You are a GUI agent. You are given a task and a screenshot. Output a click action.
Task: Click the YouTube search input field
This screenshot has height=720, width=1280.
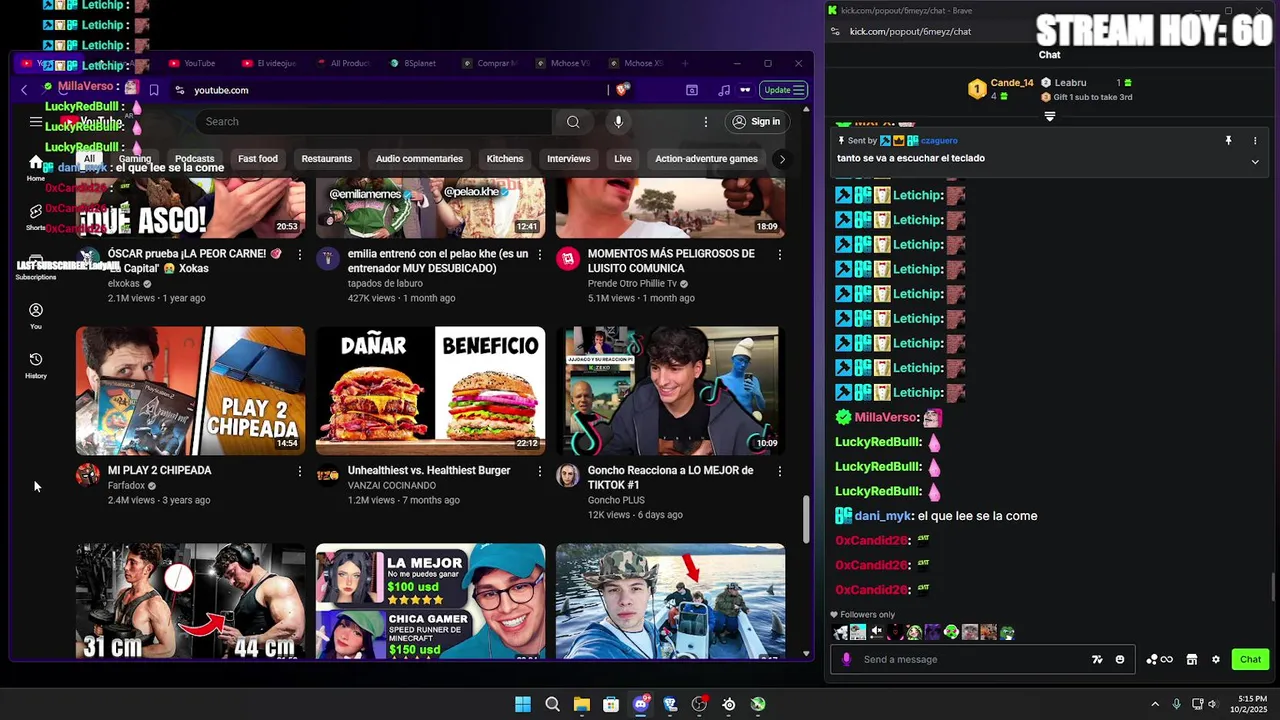point(374,122)
